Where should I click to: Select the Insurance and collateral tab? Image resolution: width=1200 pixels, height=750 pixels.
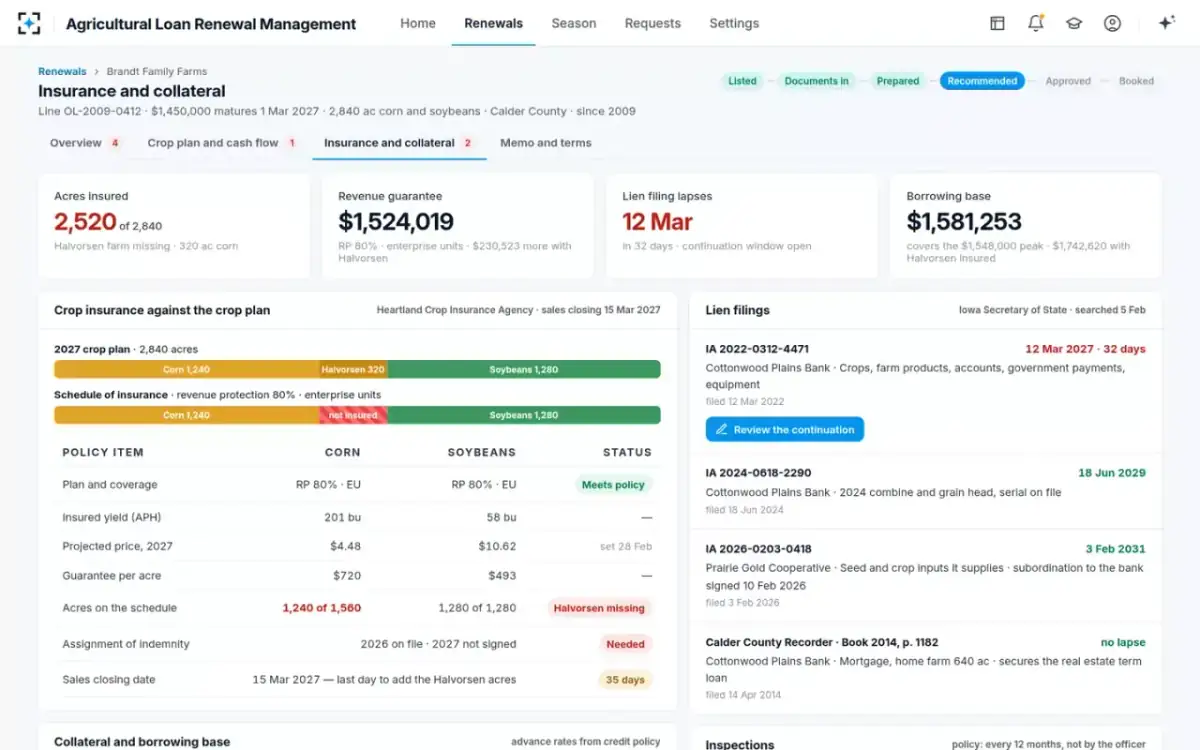[399, 143]
